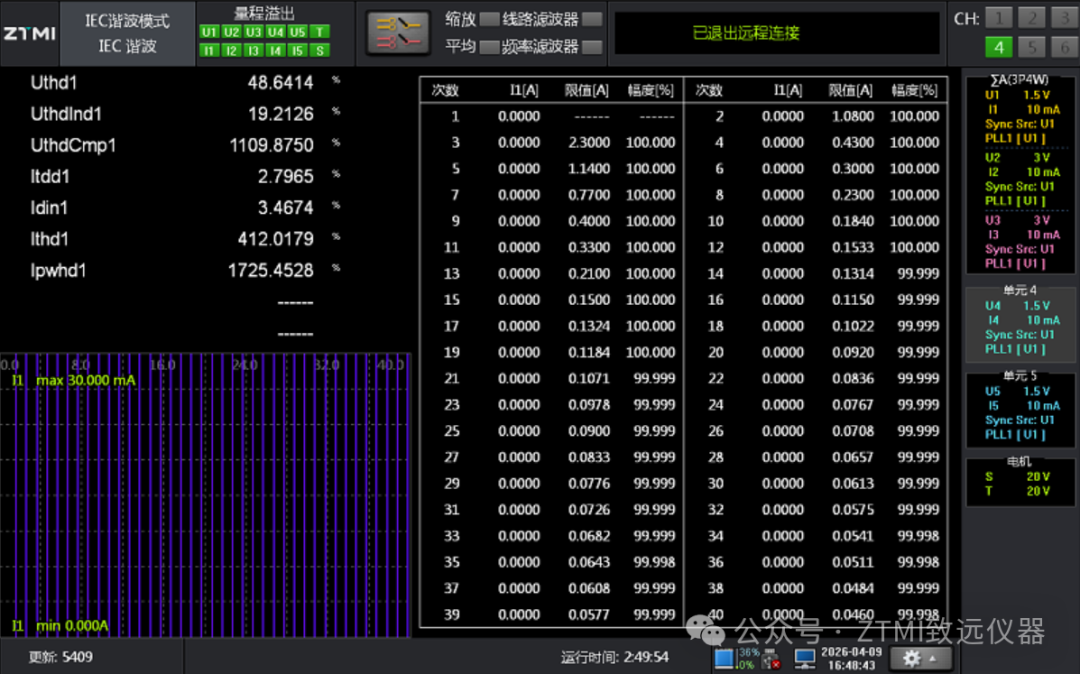The image size is (1080, 674).
Task: Click the memory usage icon in status bar
Action: click(x=725, y=658)
